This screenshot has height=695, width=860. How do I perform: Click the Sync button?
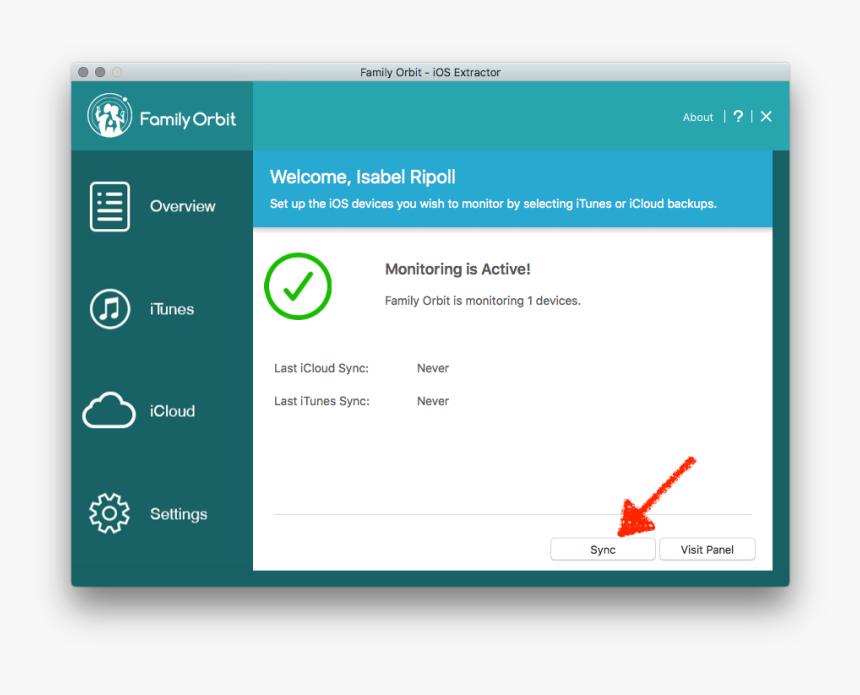tap(603, 550)
